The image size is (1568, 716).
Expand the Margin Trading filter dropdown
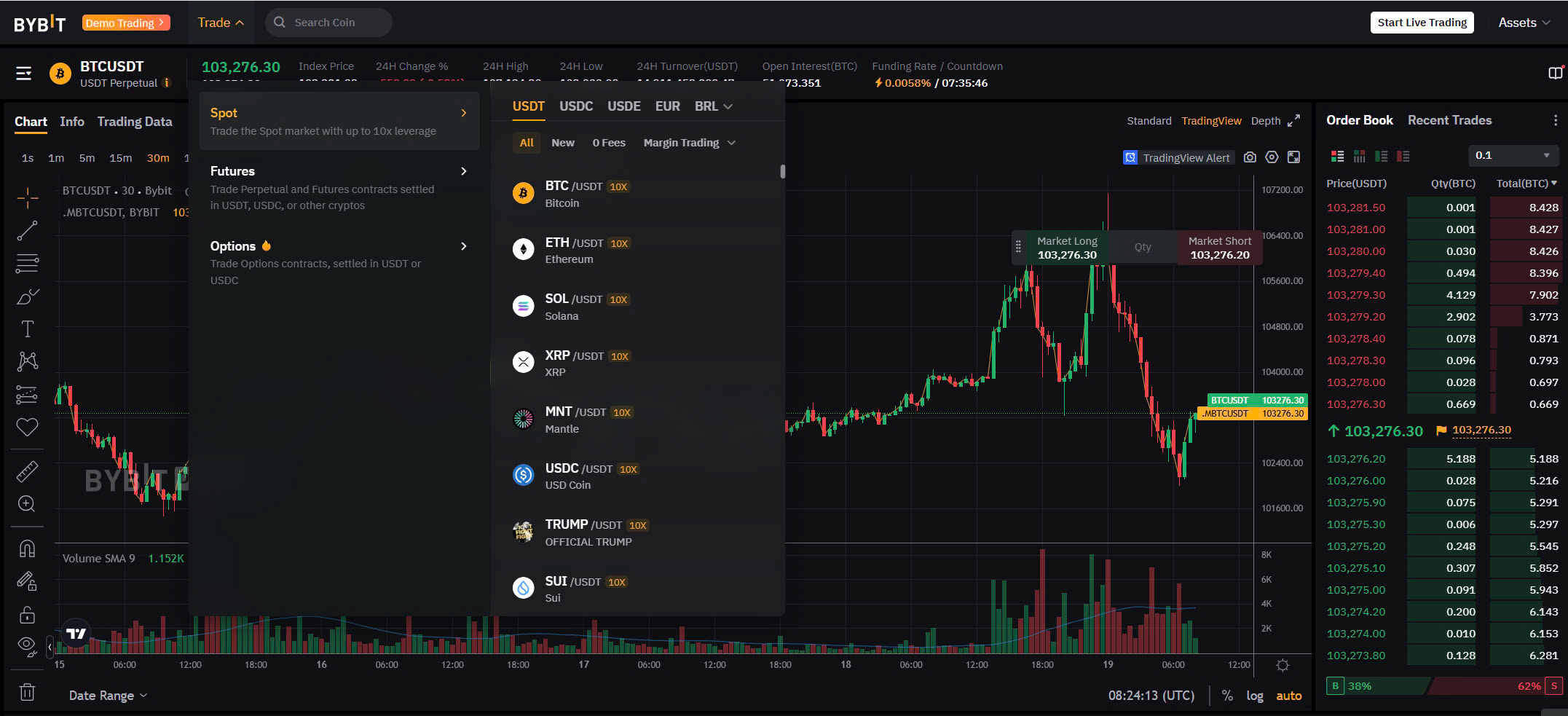(690, 143)
